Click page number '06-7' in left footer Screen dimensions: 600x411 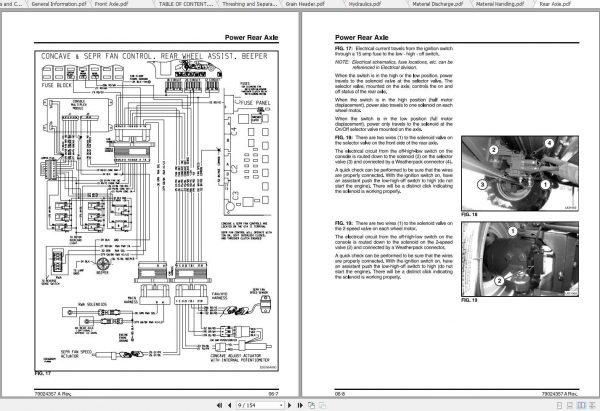click(x=273, y=393)
